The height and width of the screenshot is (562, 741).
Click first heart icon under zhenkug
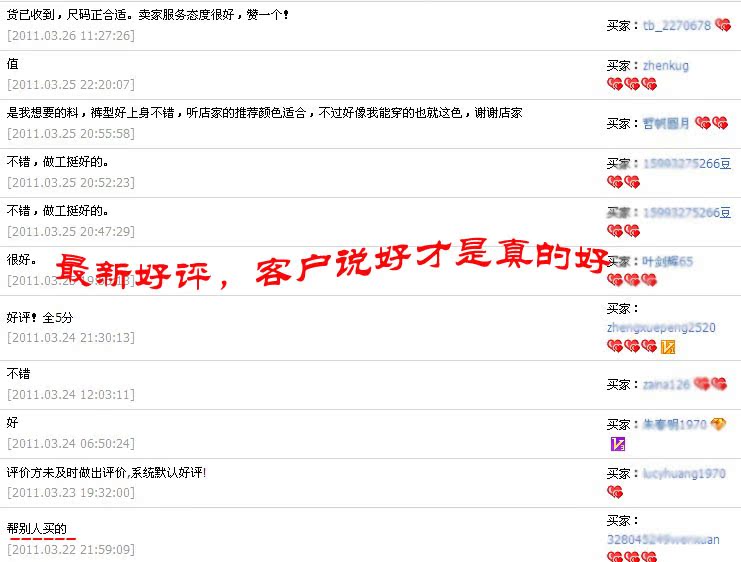click(615, 84)
